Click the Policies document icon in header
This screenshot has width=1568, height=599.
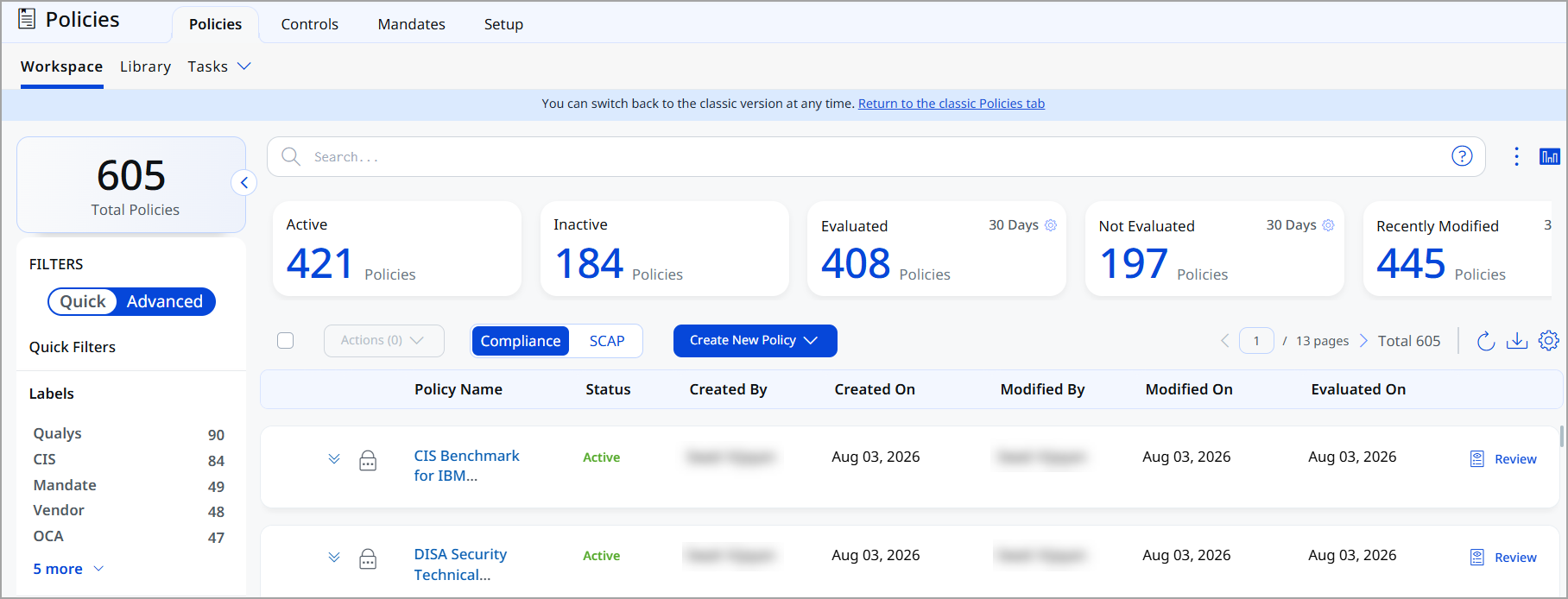(27, 19)
